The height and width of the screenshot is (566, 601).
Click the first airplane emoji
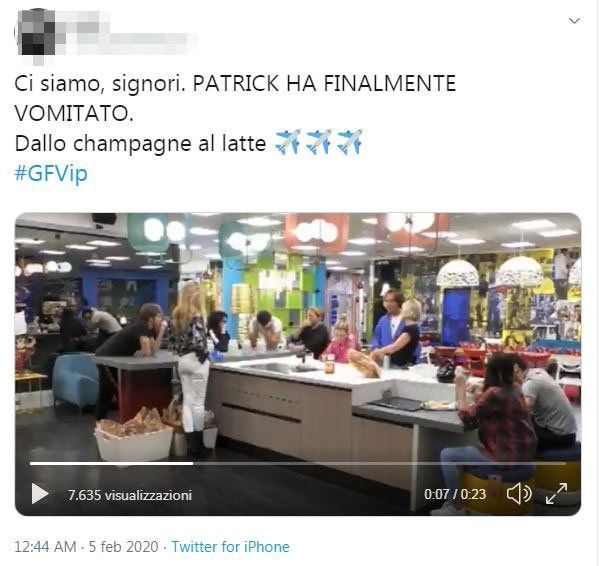pos(288,142)
